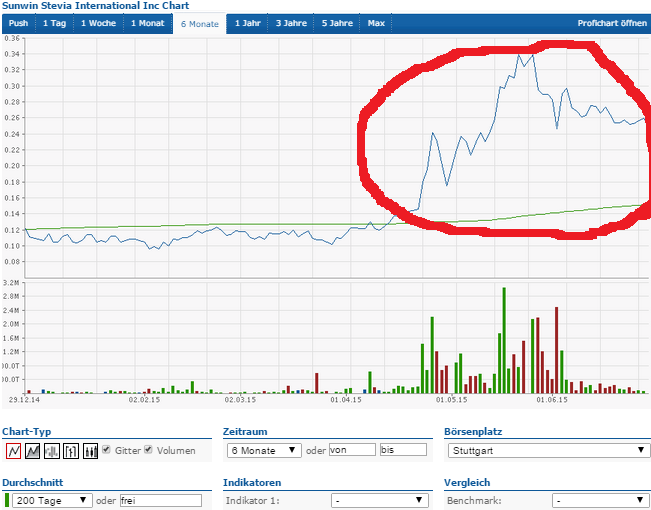This screenshot has height=510, width=651.
Task: Click the Chart-Typ heading
Action: [27, 432]
